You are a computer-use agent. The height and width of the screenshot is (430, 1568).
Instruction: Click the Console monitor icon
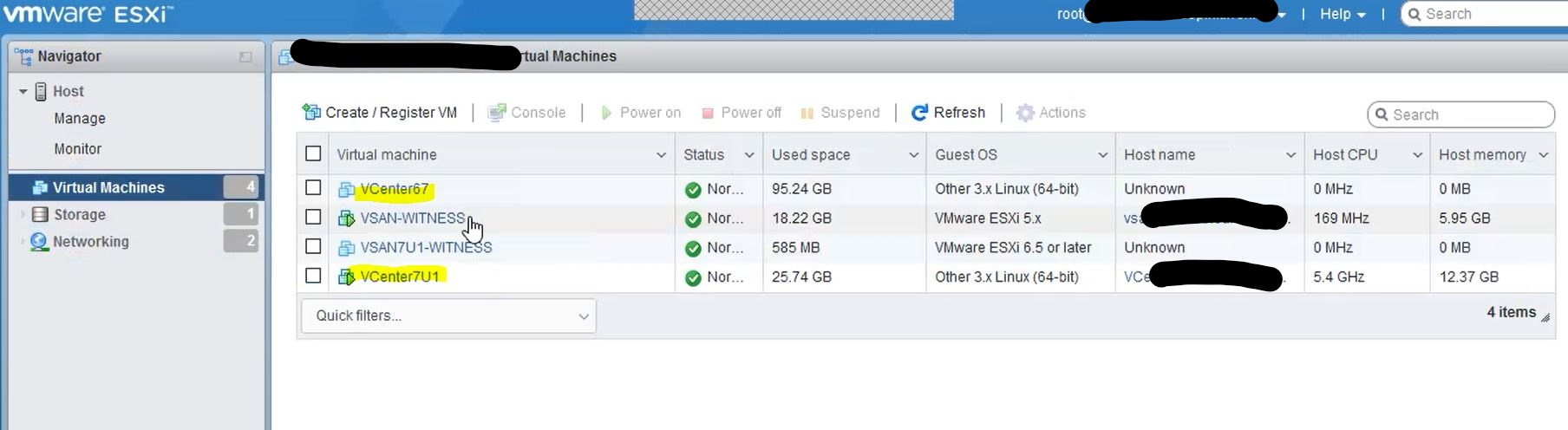pos(497,113)
